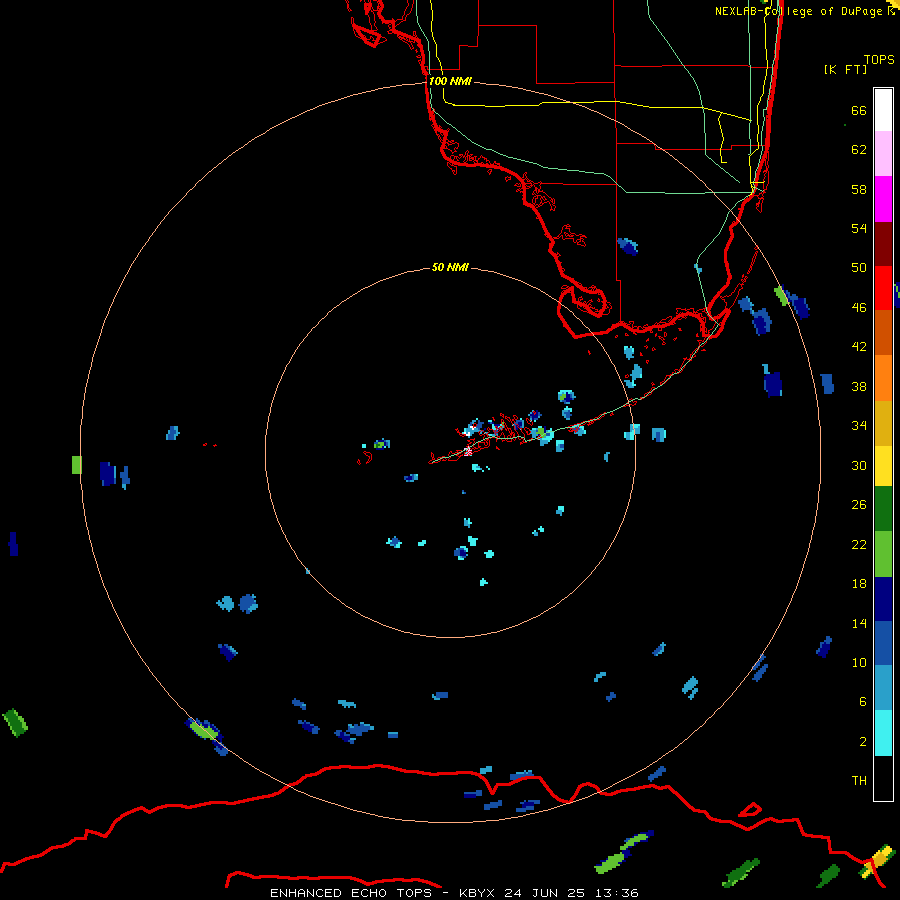Image resolution: width=900 pixels, height=900 pixels.
Task: Click the white swatch in the tops legend
Action: [x=883, y=110]
